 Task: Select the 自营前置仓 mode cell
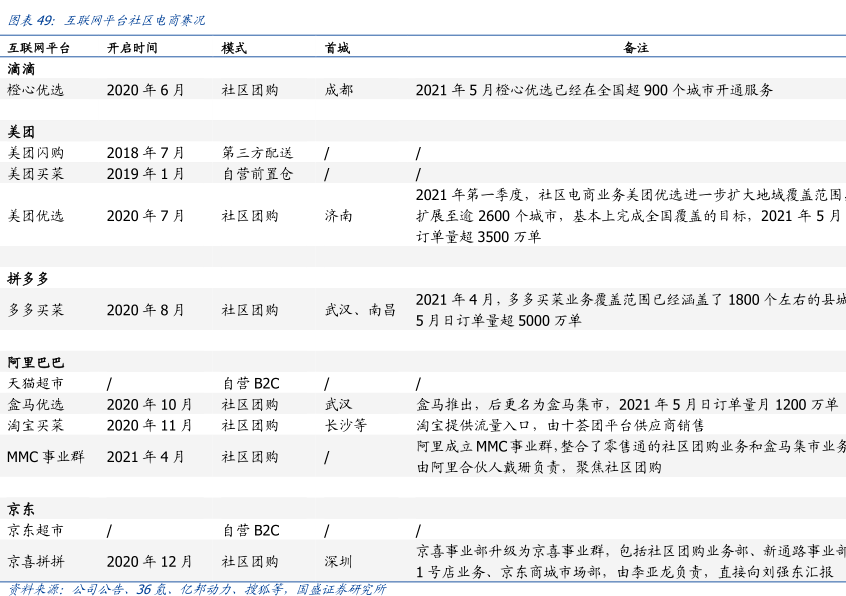[257, 174]
